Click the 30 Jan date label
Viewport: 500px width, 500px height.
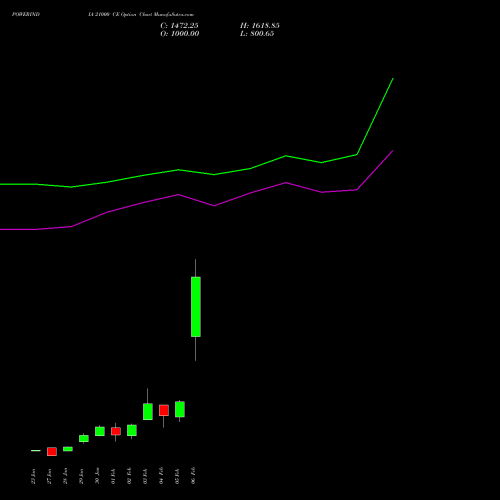point(97,476)
